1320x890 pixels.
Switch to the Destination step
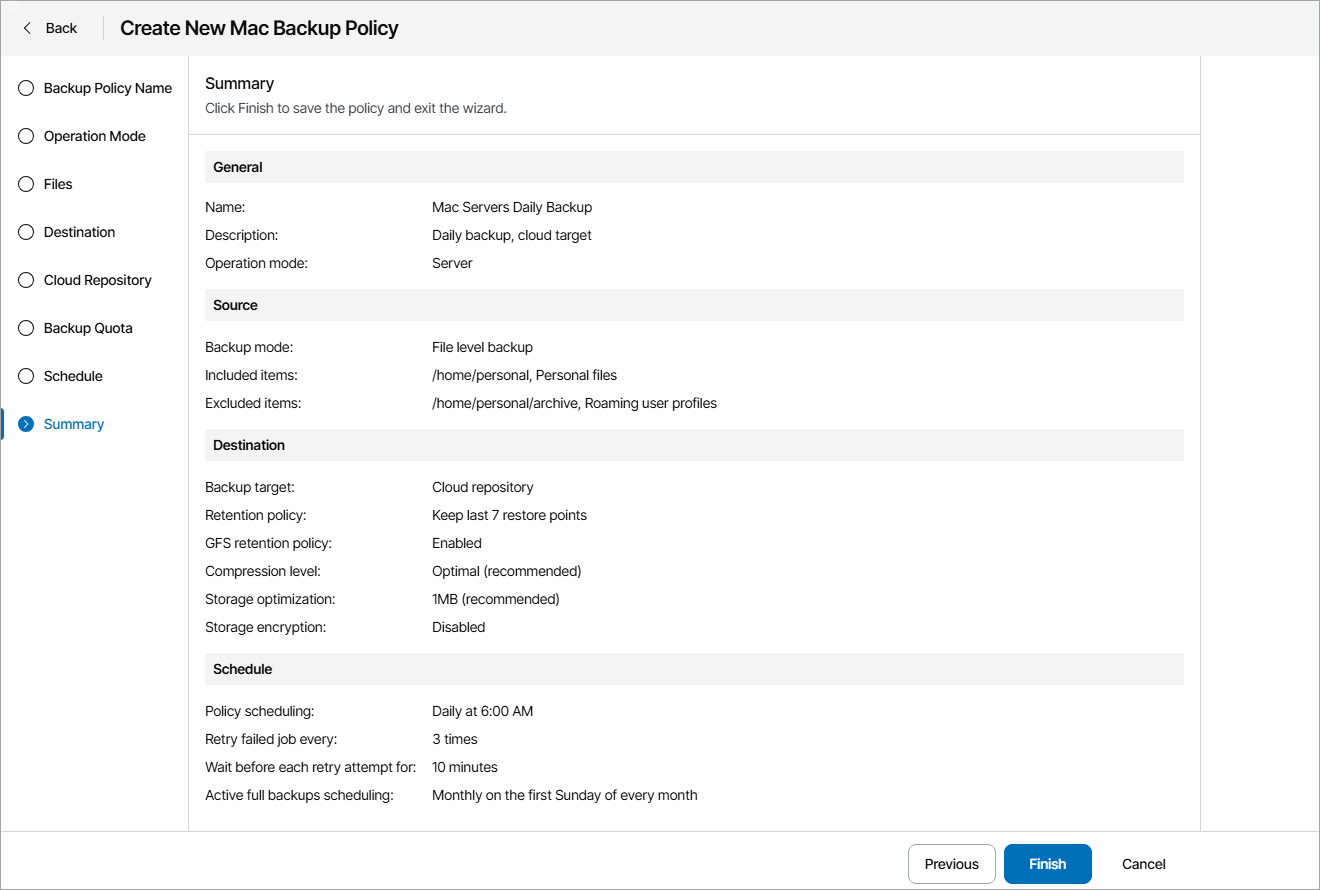click(x=80, y=232)
